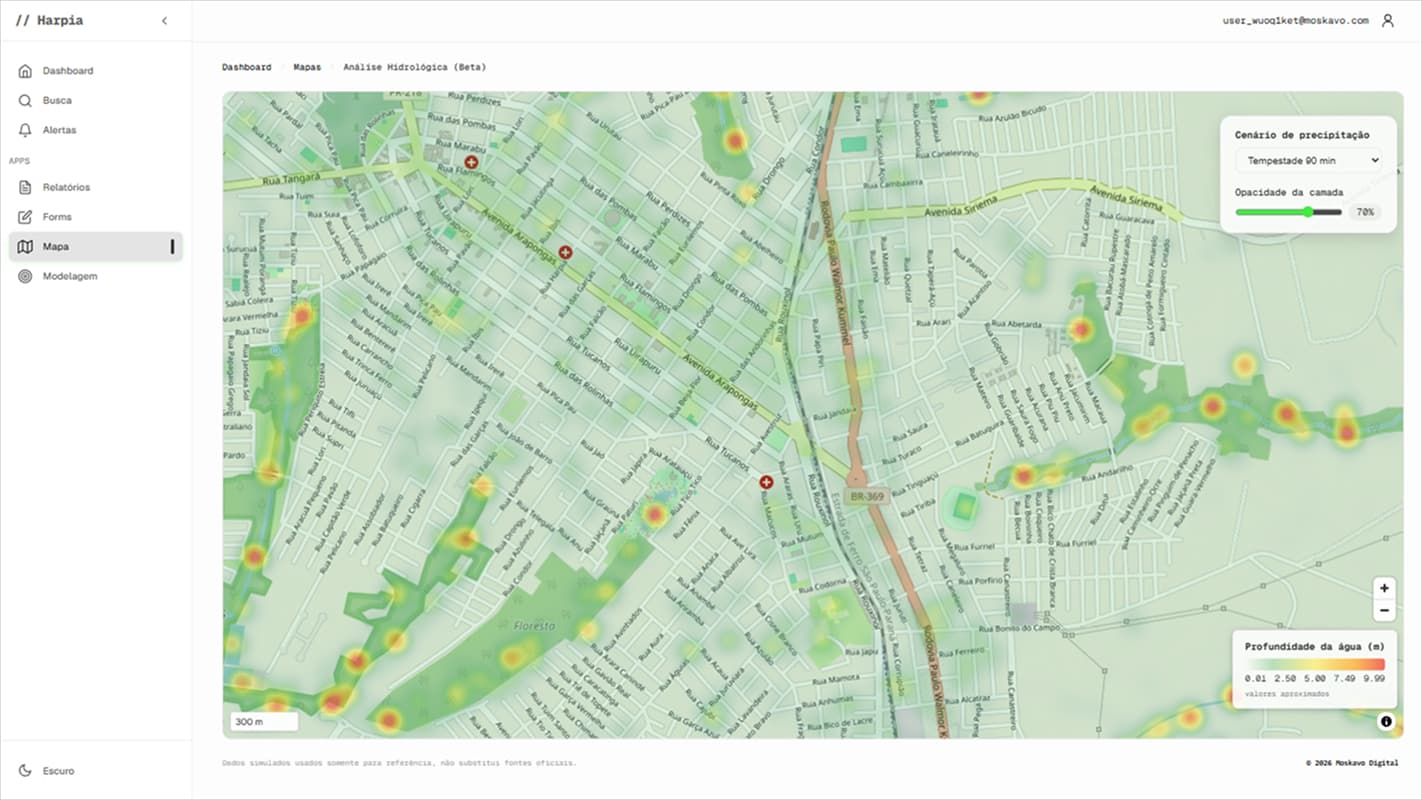Click the Harpia logo

[x=50, y=20]
